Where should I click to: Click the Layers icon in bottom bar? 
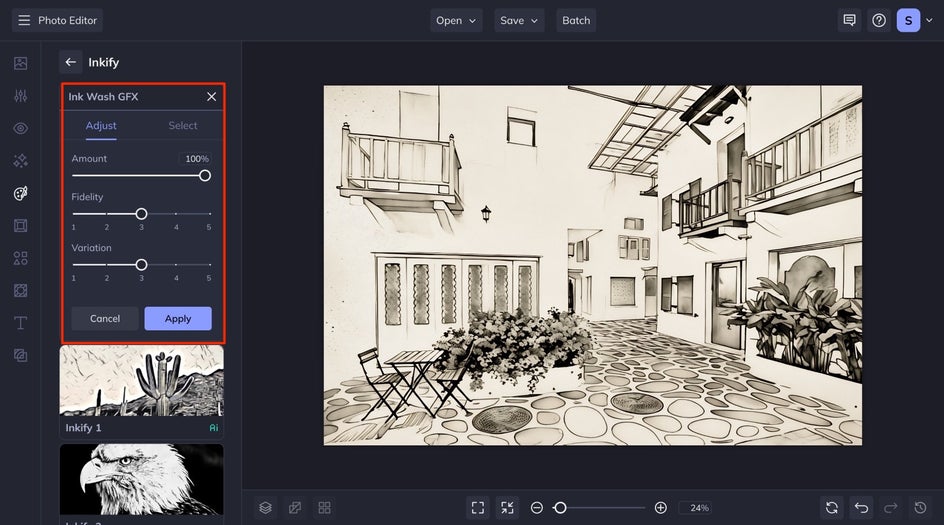266,508
